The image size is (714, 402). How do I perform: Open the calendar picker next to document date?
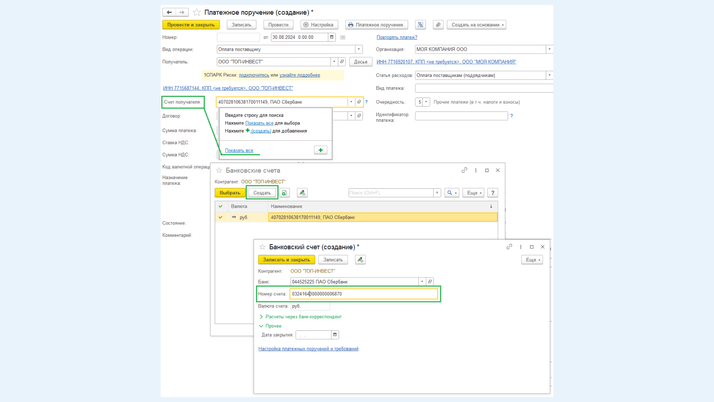[x=332, y=37]
